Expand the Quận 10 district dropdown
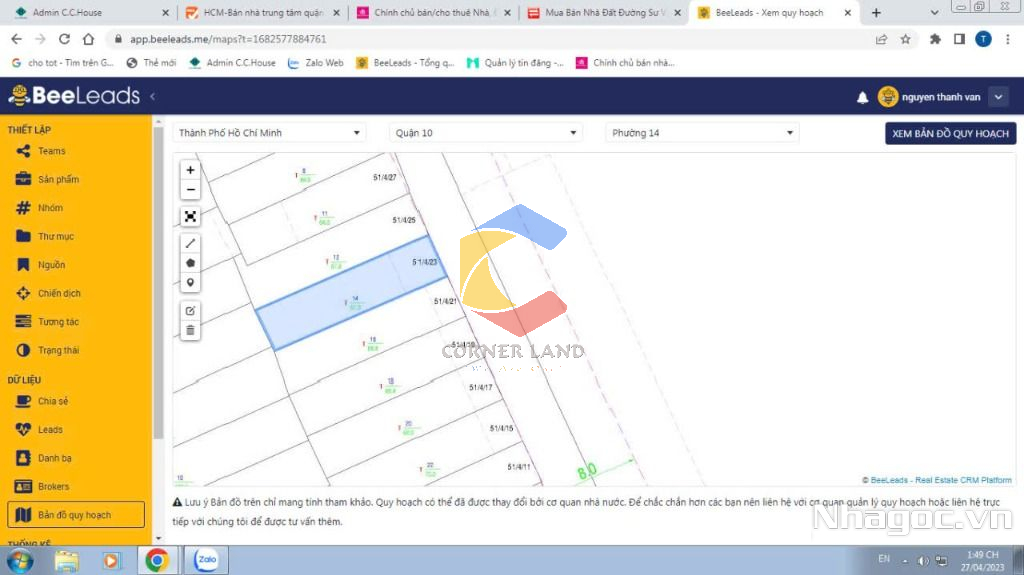Viewport: 1024px width, 575px height. [486, 133]
